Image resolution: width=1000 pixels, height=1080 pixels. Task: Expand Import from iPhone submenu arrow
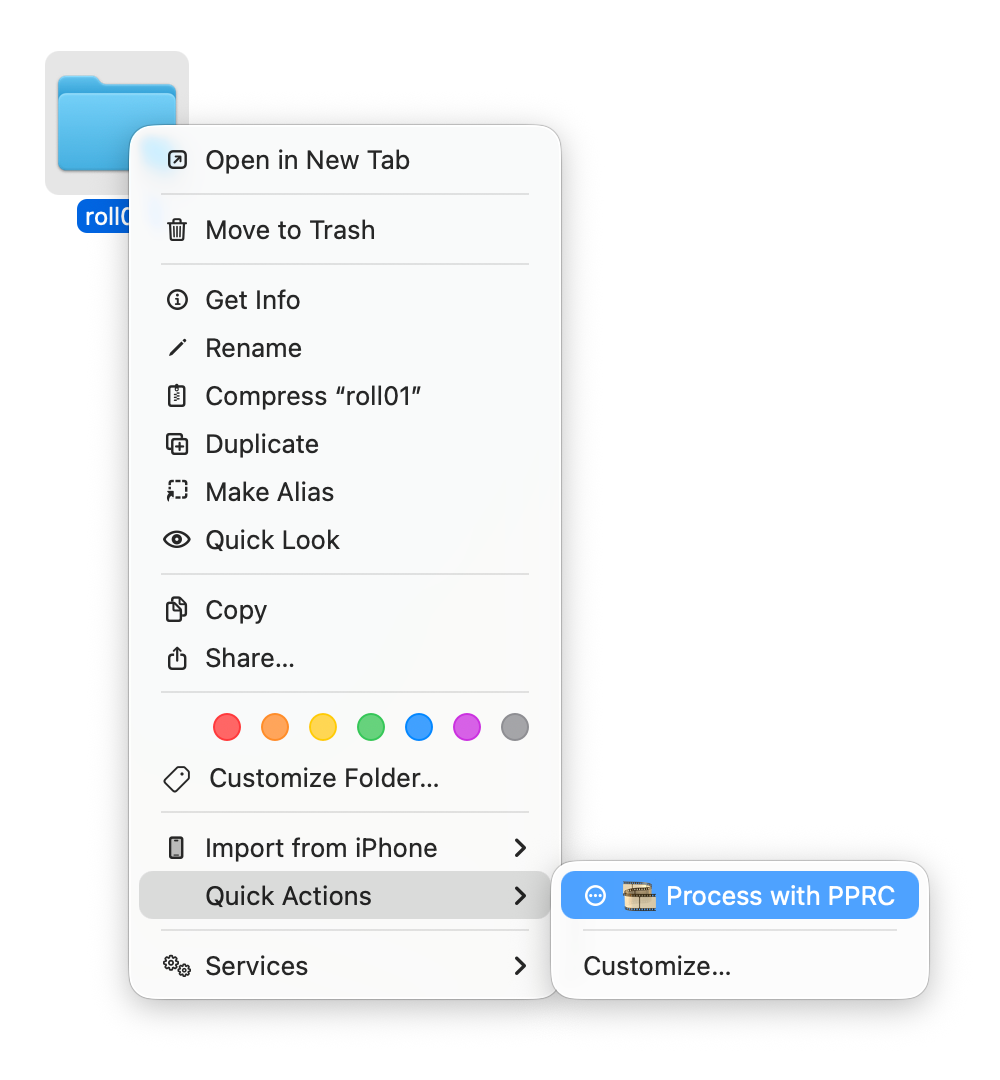click(x=521, y=848)
